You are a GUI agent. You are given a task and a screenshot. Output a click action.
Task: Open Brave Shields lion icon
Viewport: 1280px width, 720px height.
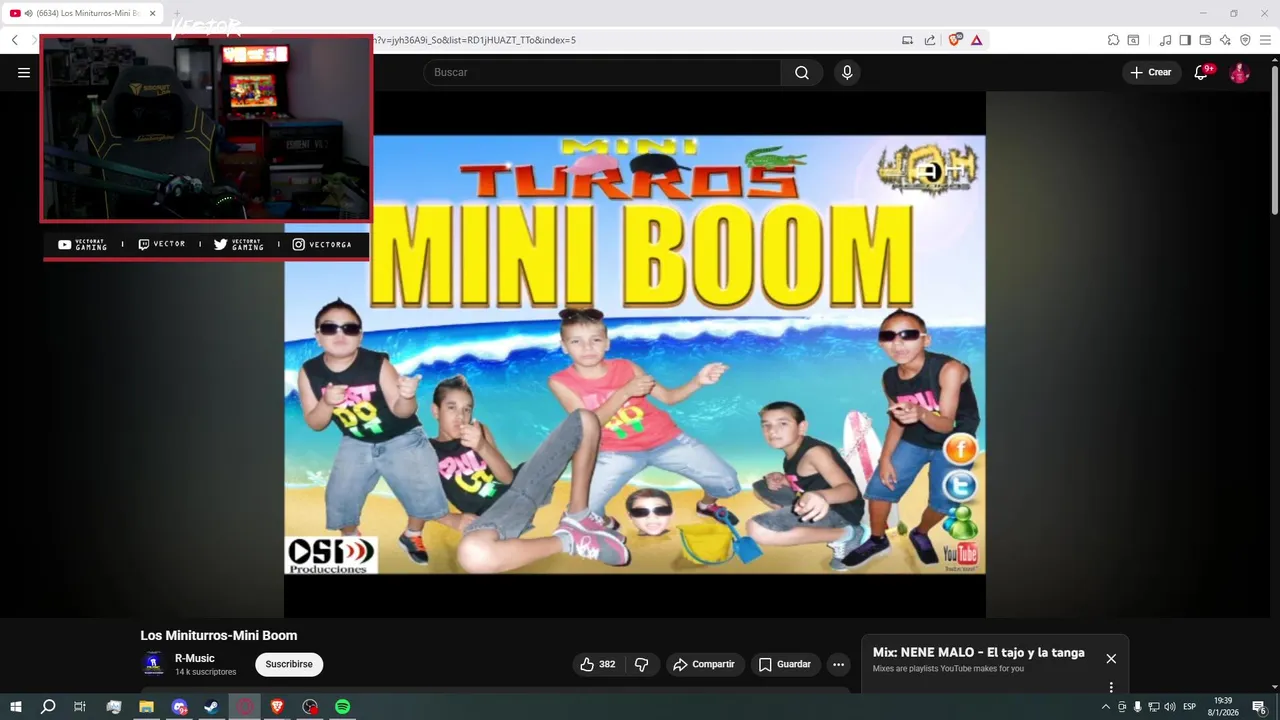pos(955,40)
